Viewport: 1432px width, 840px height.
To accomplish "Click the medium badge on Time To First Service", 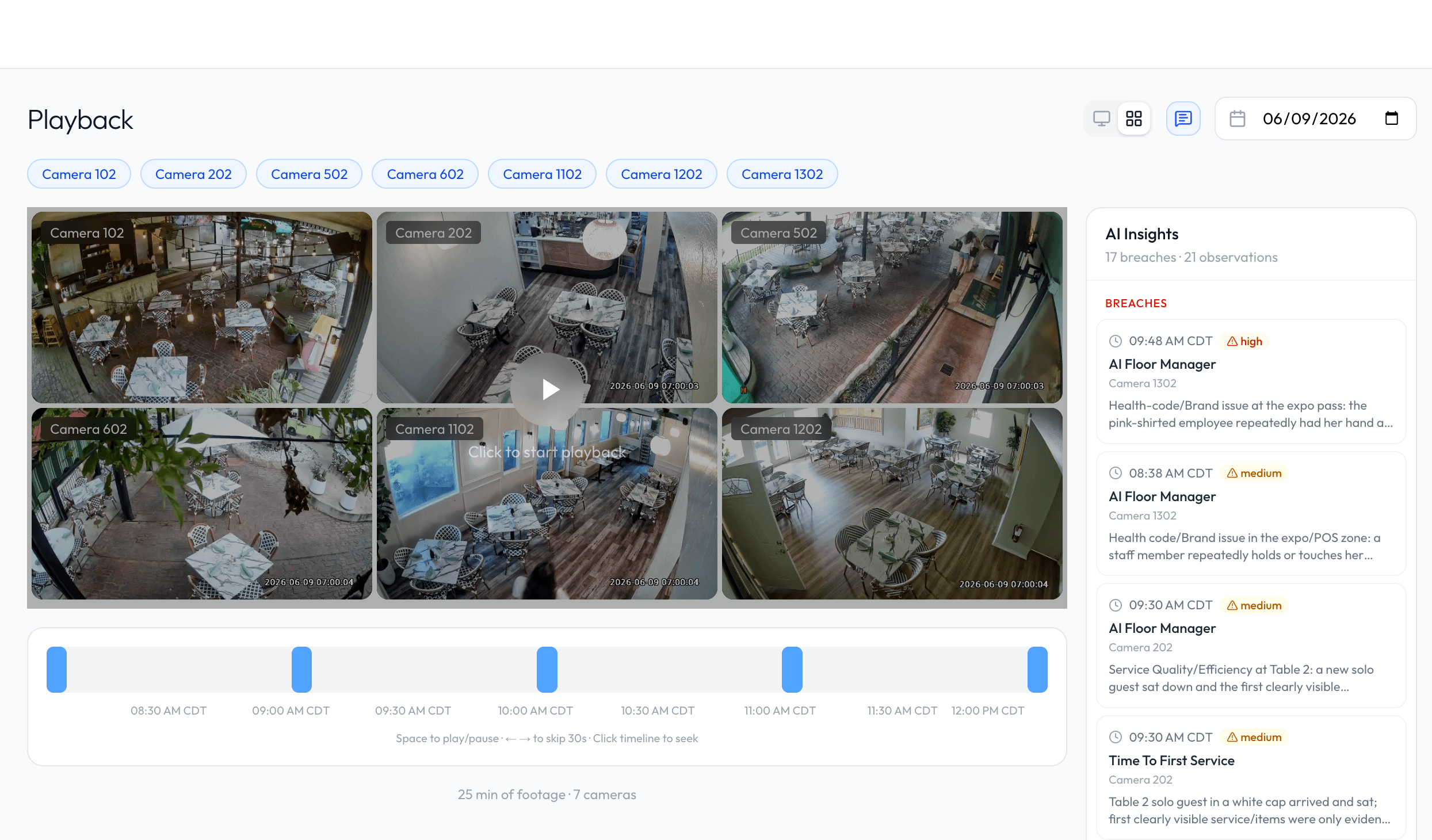I will tap(1254, 737).
